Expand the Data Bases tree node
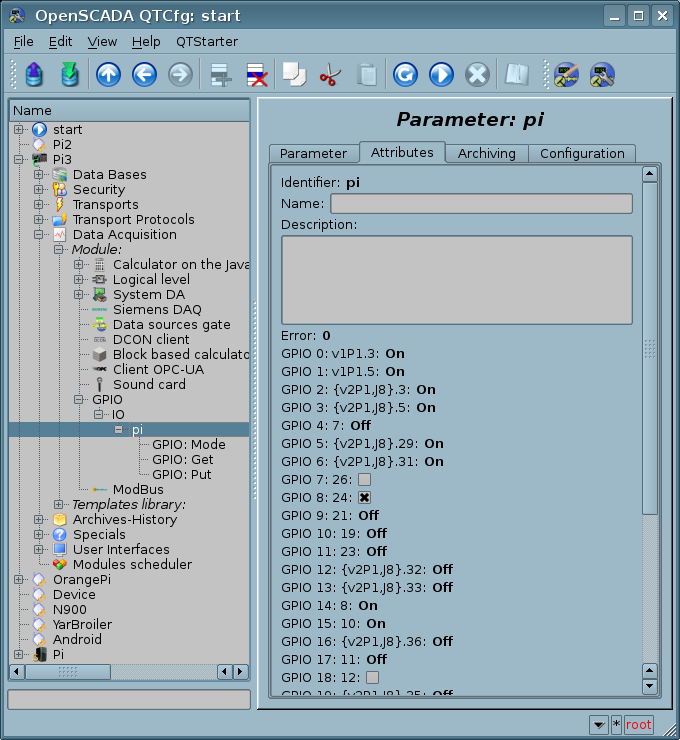The height and width of the screenshot is (740, 680). (39, 175)
